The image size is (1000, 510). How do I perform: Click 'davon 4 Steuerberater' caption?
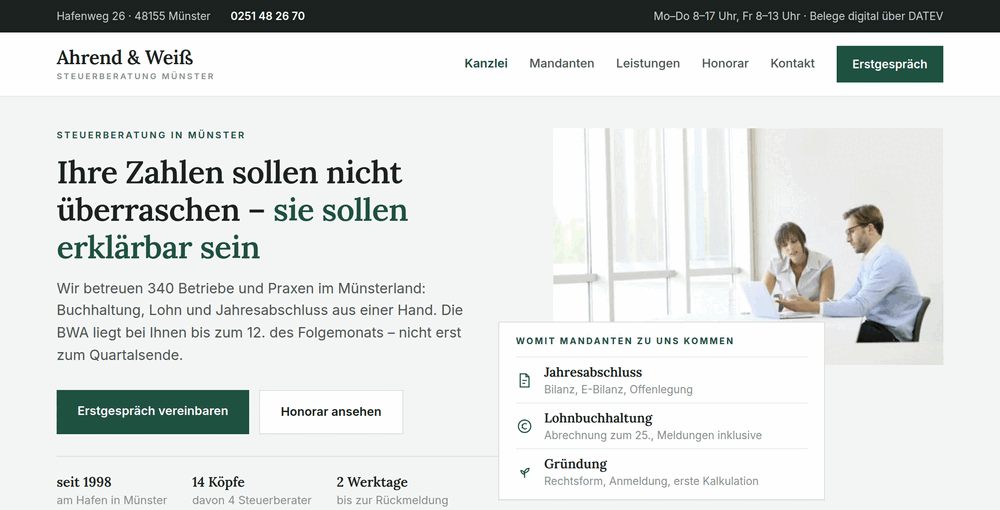(x=252, y=500)
